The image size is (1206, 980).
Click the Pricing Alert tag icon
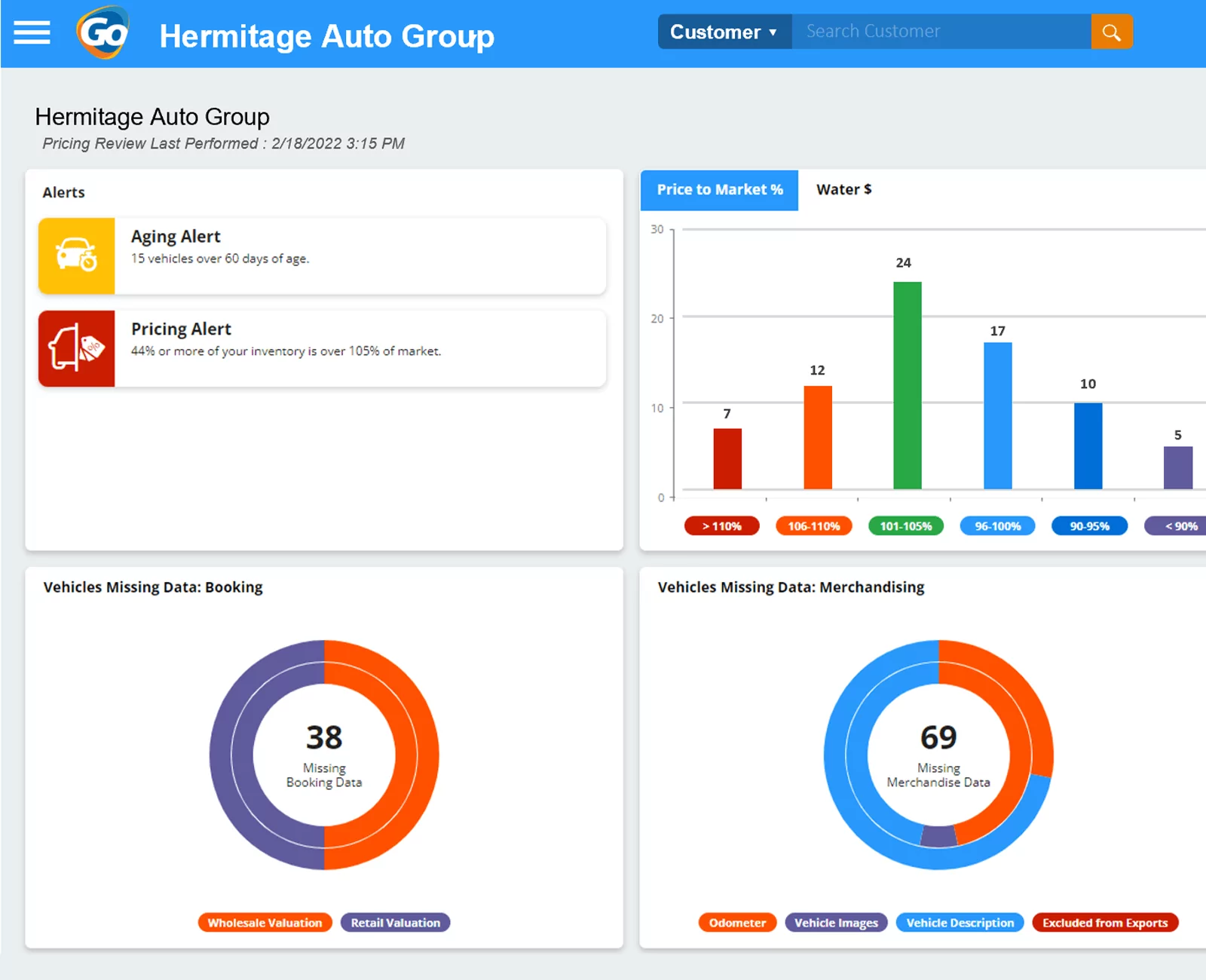pyautogui.click(x=76, y=348)
